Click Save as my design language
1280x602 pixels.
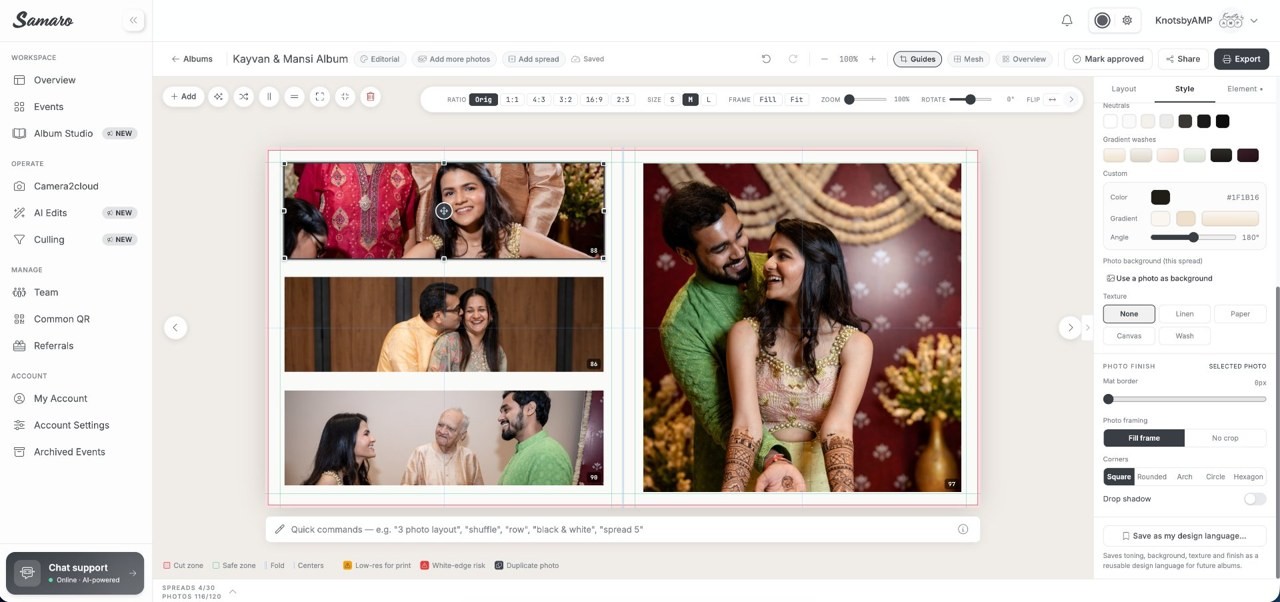coord(1184,536)
